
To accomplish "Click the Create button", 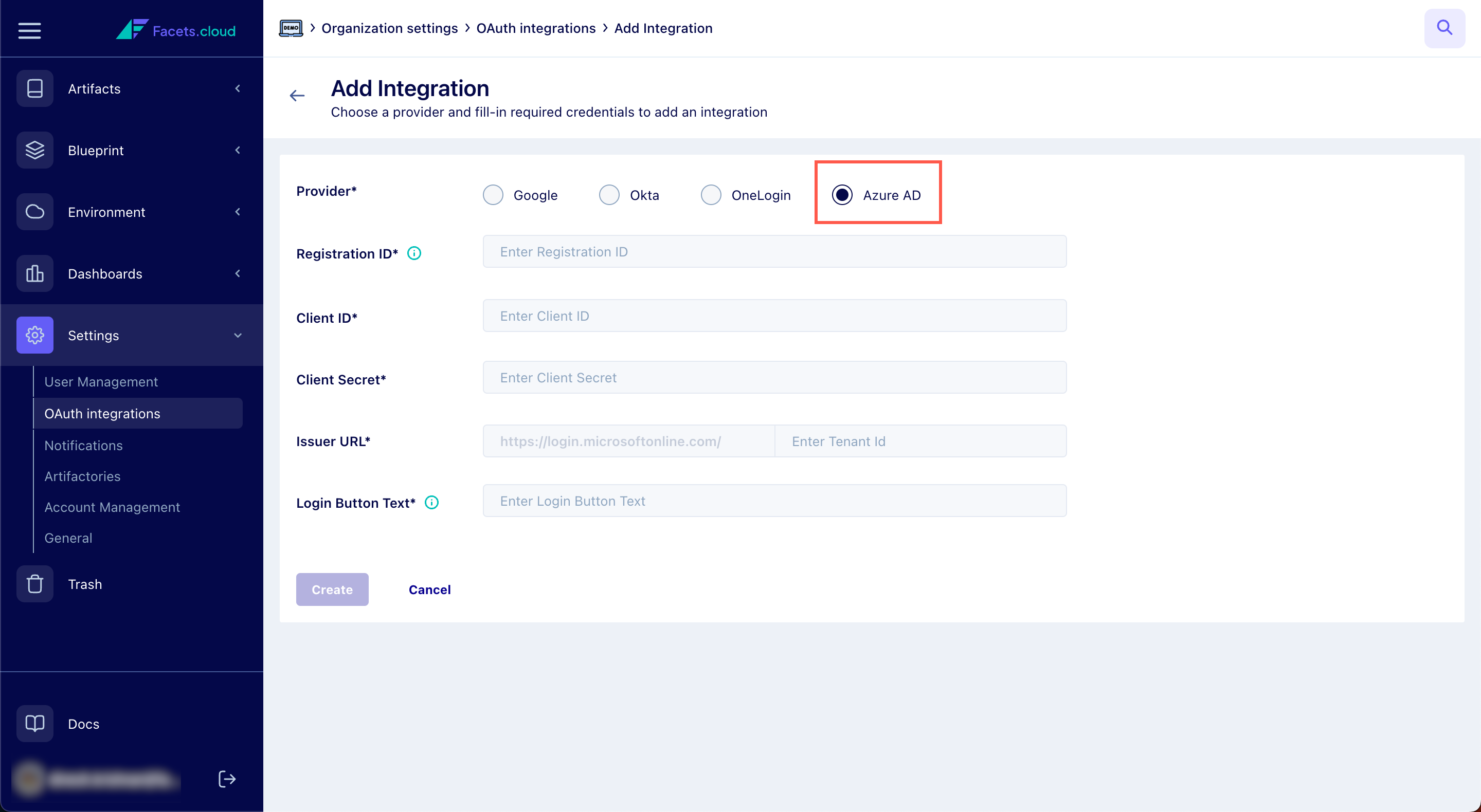I will tap(332, 589).
